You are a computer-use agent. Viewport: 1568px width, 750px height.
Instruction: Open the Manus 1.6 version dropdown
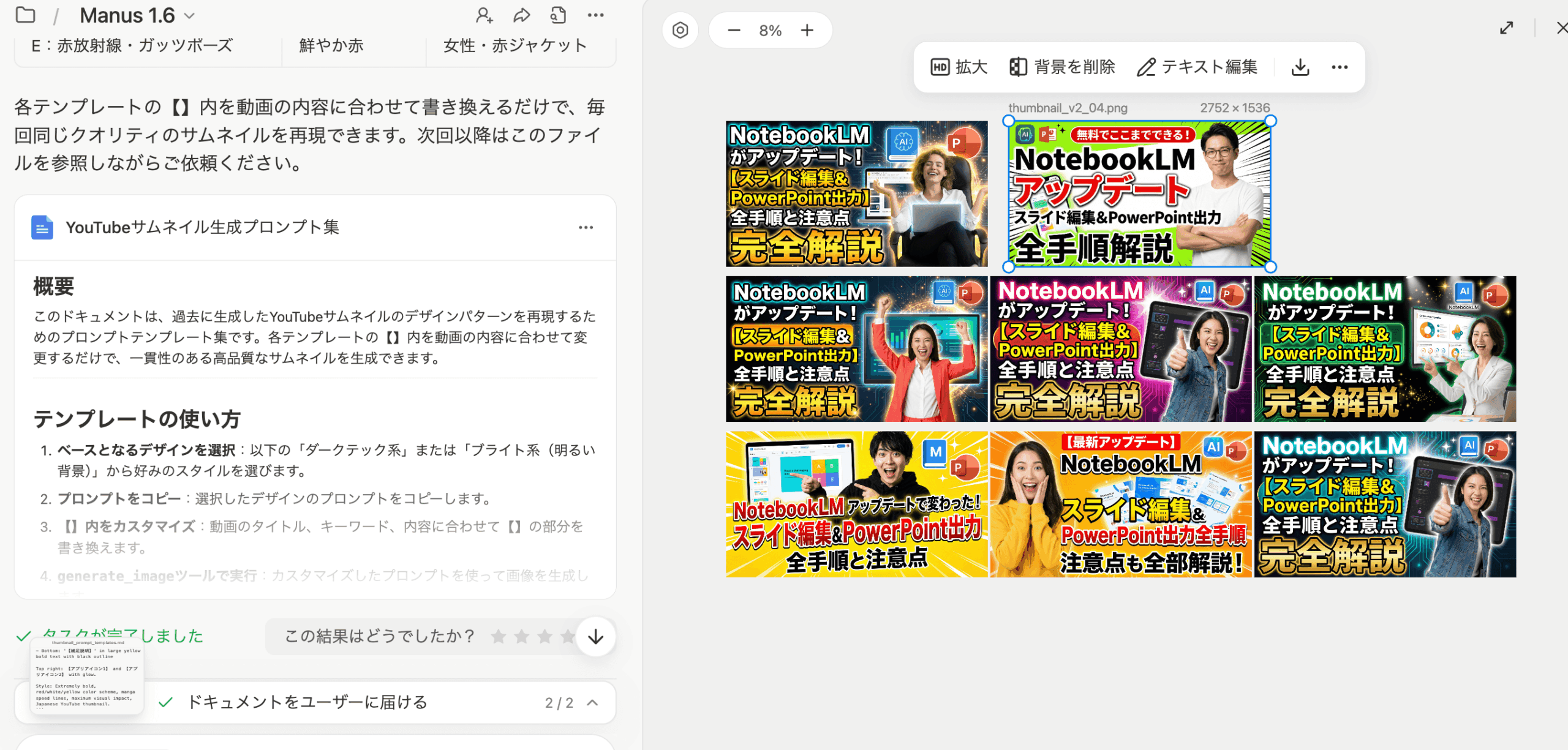(x=190, y=16)
